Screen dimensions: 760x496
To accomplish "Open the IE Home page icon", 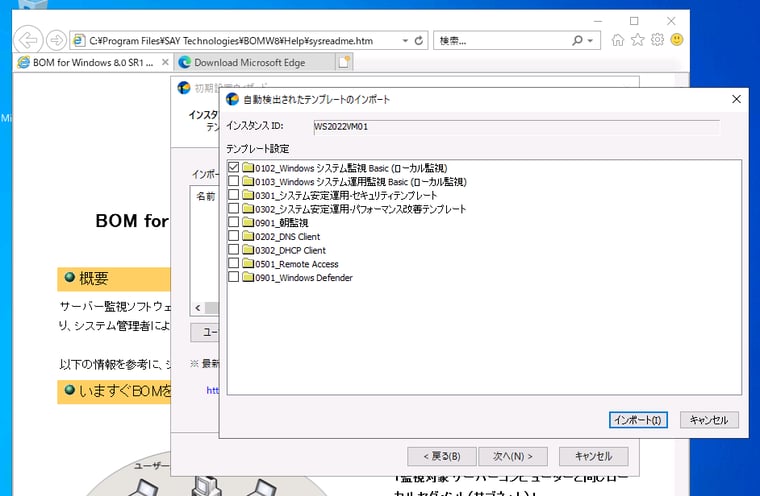I will pyautogui.click(x=618, y=40).
